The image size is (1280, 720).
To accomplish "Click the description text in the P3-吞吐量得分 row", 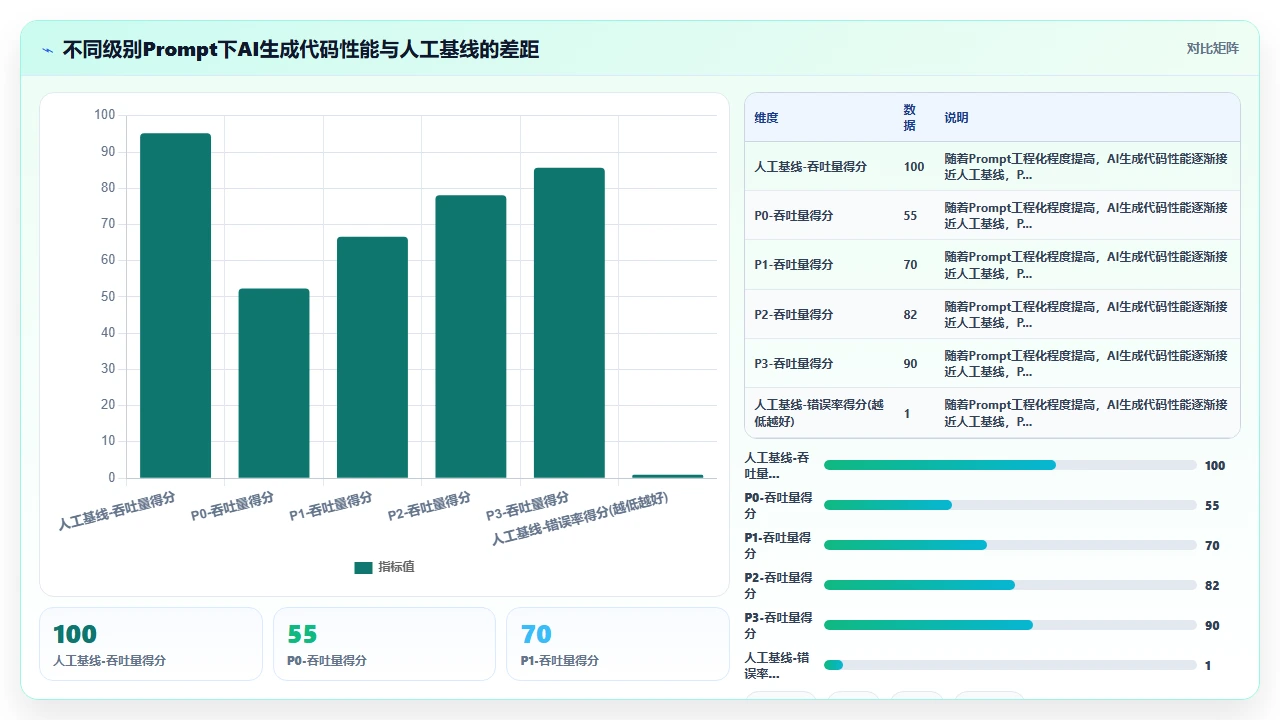I will [1086, 363].
